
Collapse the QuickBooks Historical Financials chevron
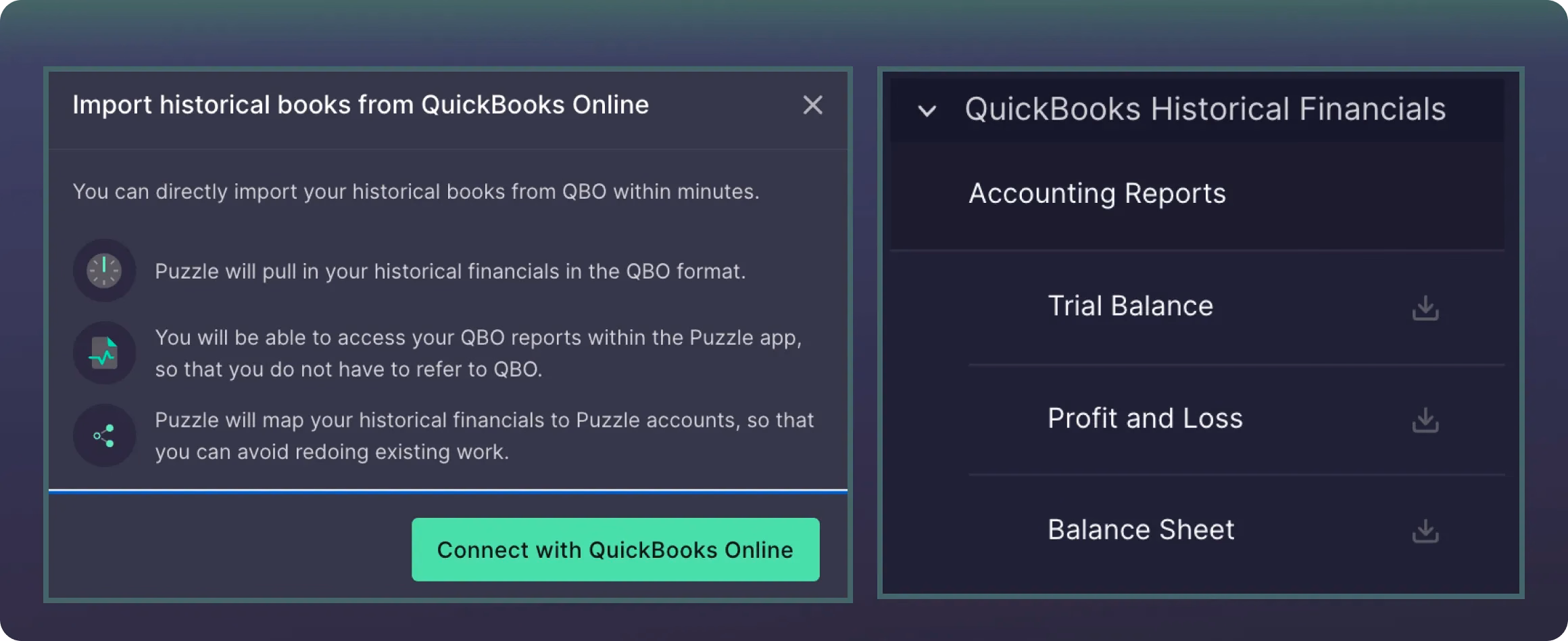pos(927,111)
